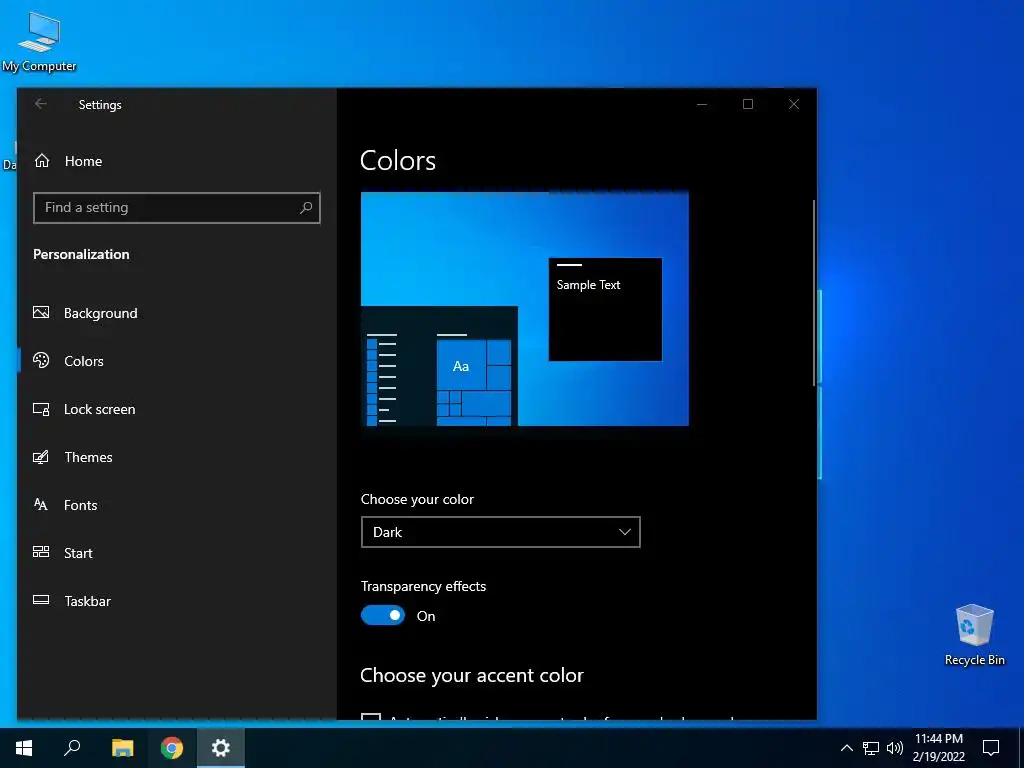The height and width of the screenshot is (768, 1024).
Task: Minimize the Settings window
Action: tap(702, 104)
